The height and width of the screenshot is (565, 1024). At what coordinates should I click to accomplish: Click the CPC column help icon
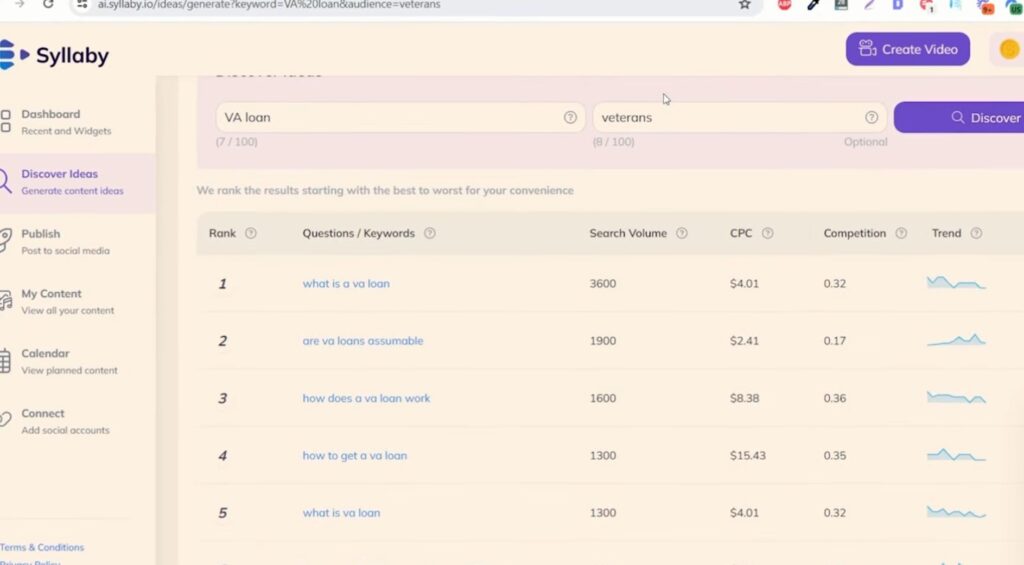768,233
